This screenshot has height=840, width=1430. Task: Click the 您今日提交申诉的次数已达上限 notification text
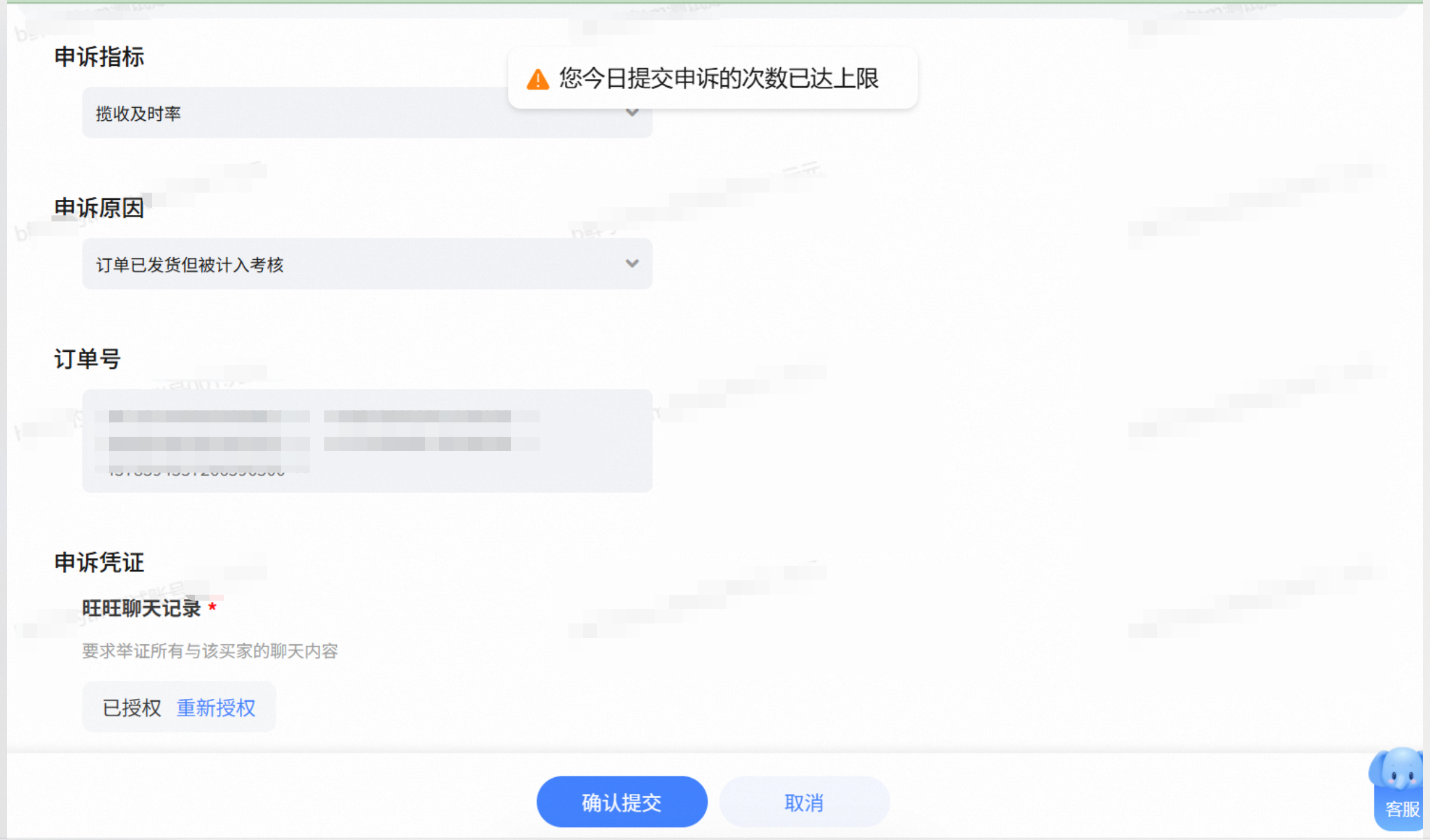click(719, 78)
